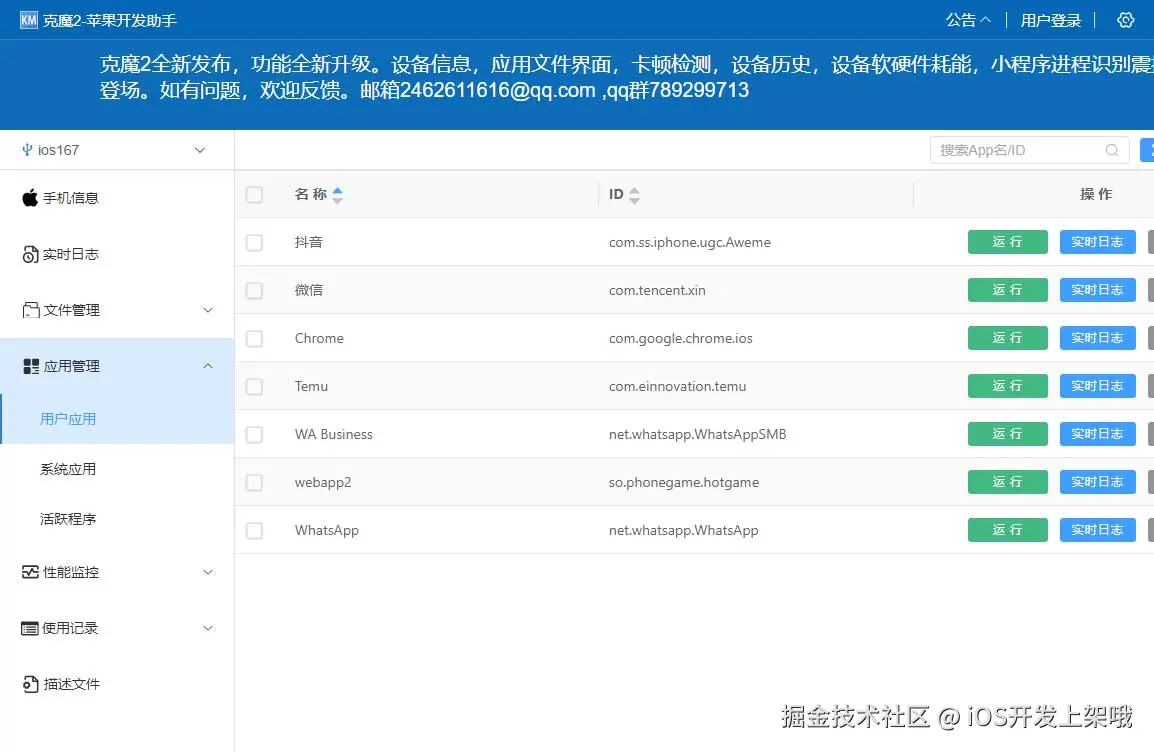Screen dimensions: 1154x752
Task: Click the search magnifier in the App search box
Action: 1112,149
